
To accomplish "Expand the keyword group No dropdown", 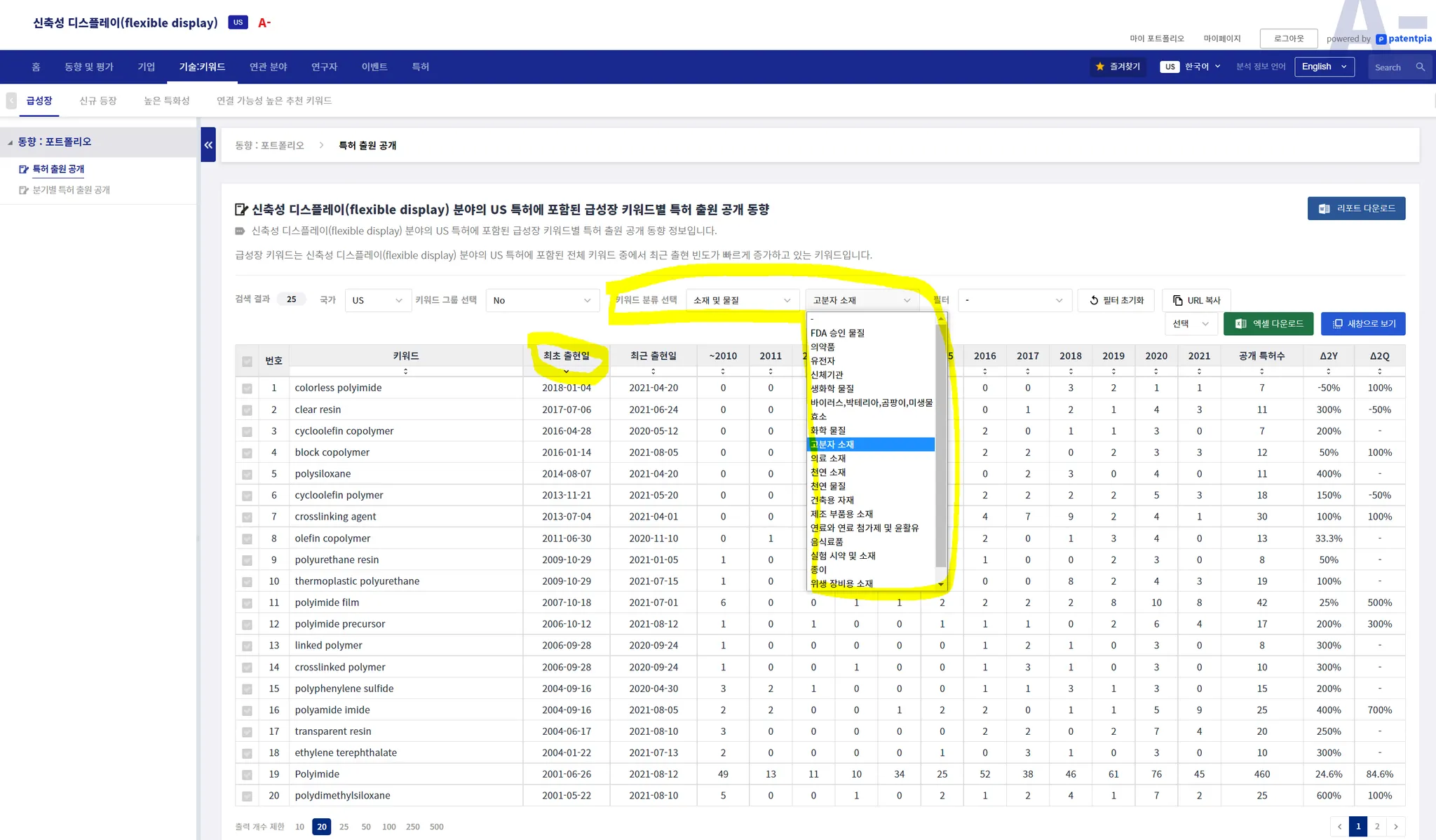I will coord(542,300).
